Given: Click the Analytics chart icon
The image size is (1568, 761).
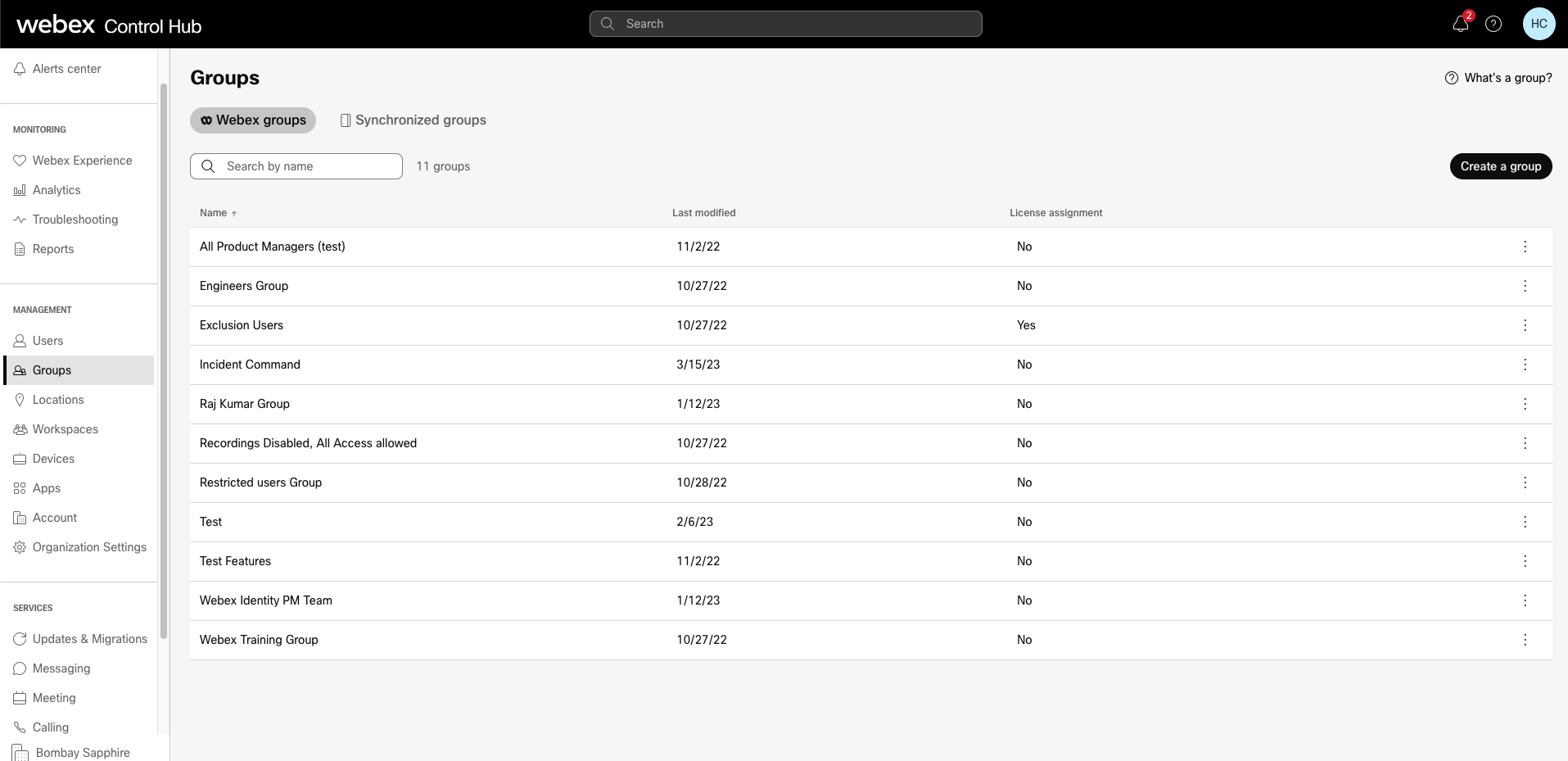Looking at the screenshot, I should coord(20,190).
